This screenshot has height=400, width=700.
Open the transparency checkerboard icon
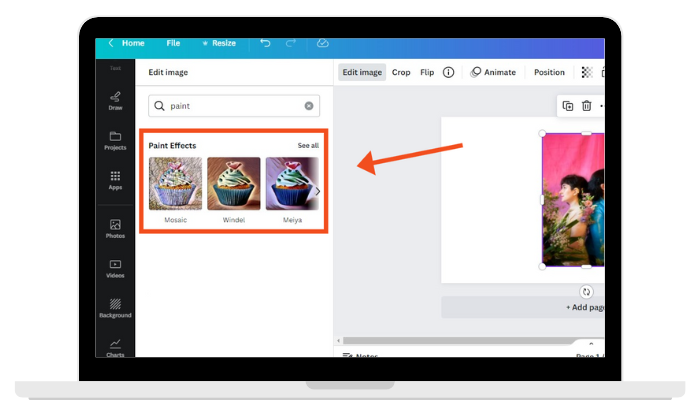click(x=587, y=72)
